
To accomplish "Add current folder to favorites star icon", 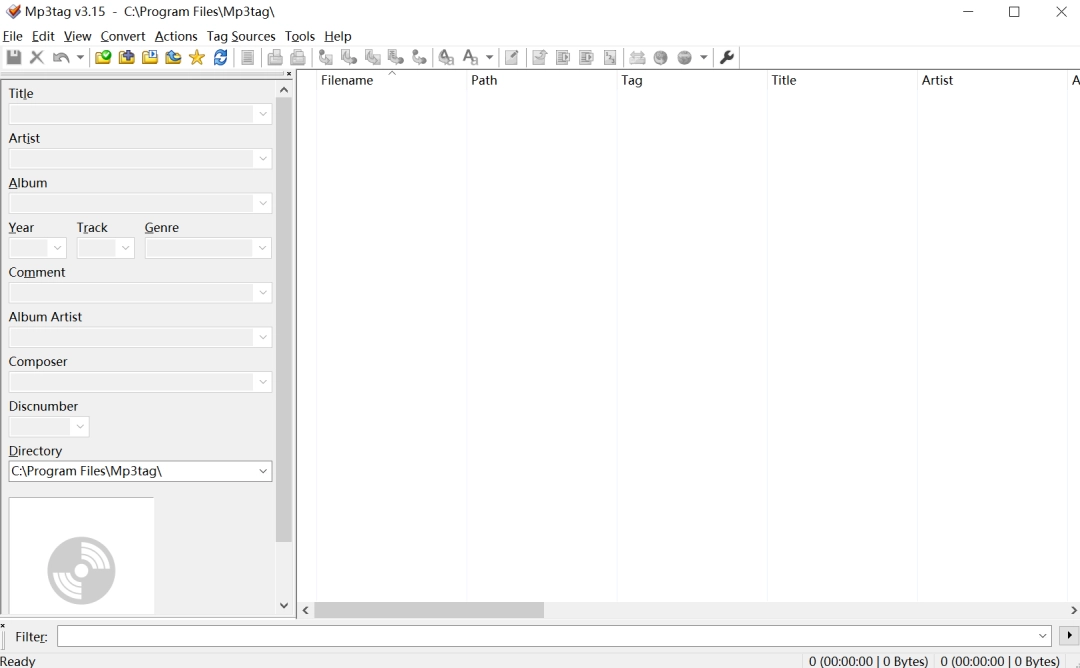I will click(x=196, y=57).
